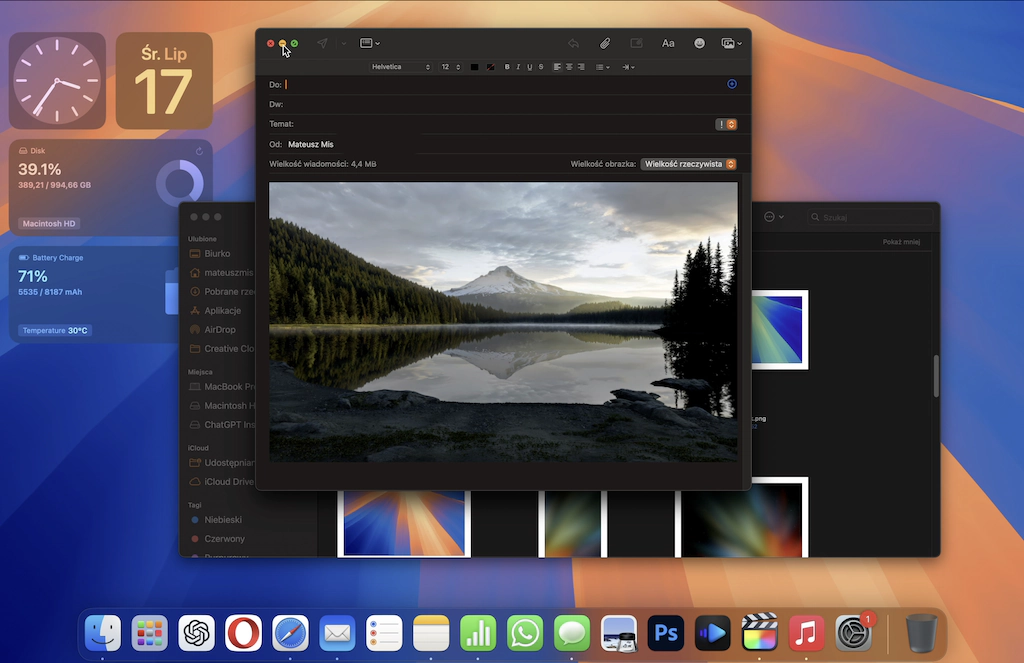The image size is (1024, 663).
Task: Open Creative Cloud folder in Finder sidebar
Action: click(221, 348)
